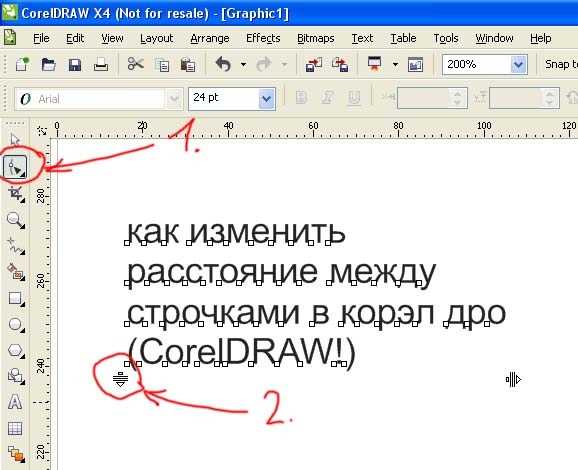Select the Zoom magnifier tool

point(16,220)
